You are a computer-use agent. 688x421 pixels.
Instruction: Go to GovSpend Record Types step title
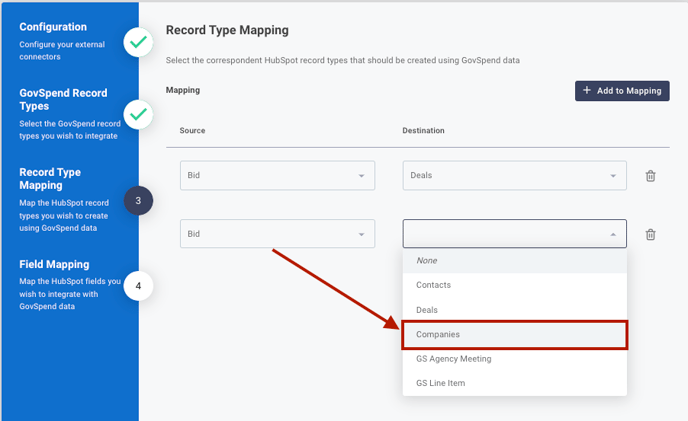63,100
